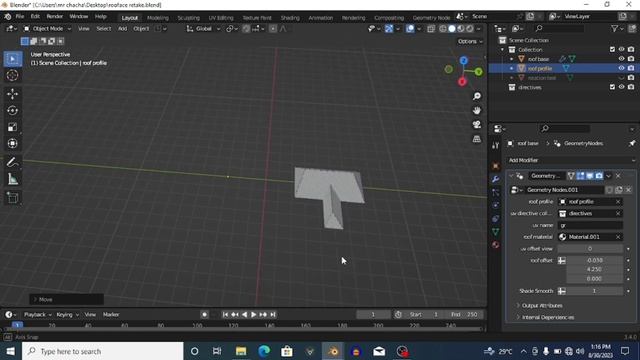Image resolution: width=640 pixels, height=360 pixels.
Task: Adjust the uv offset view slider
Action: [x=590, y=249]
